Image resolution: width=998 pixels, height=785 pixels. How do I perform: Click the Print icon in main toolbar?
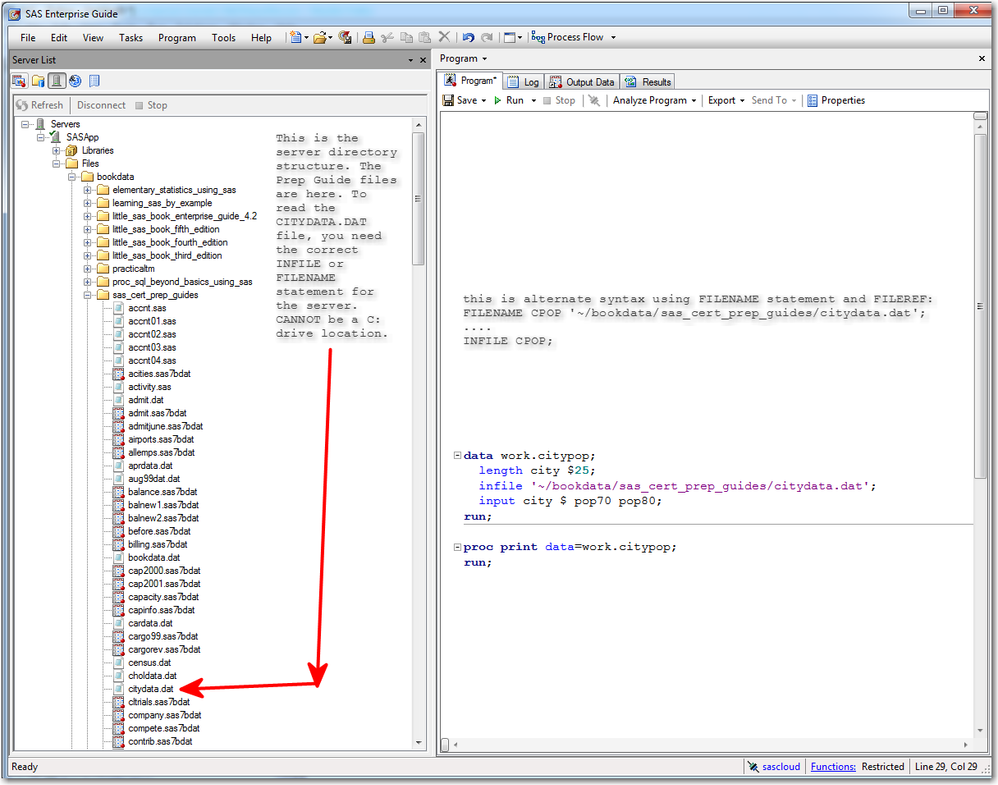click(x=368, y=38)
